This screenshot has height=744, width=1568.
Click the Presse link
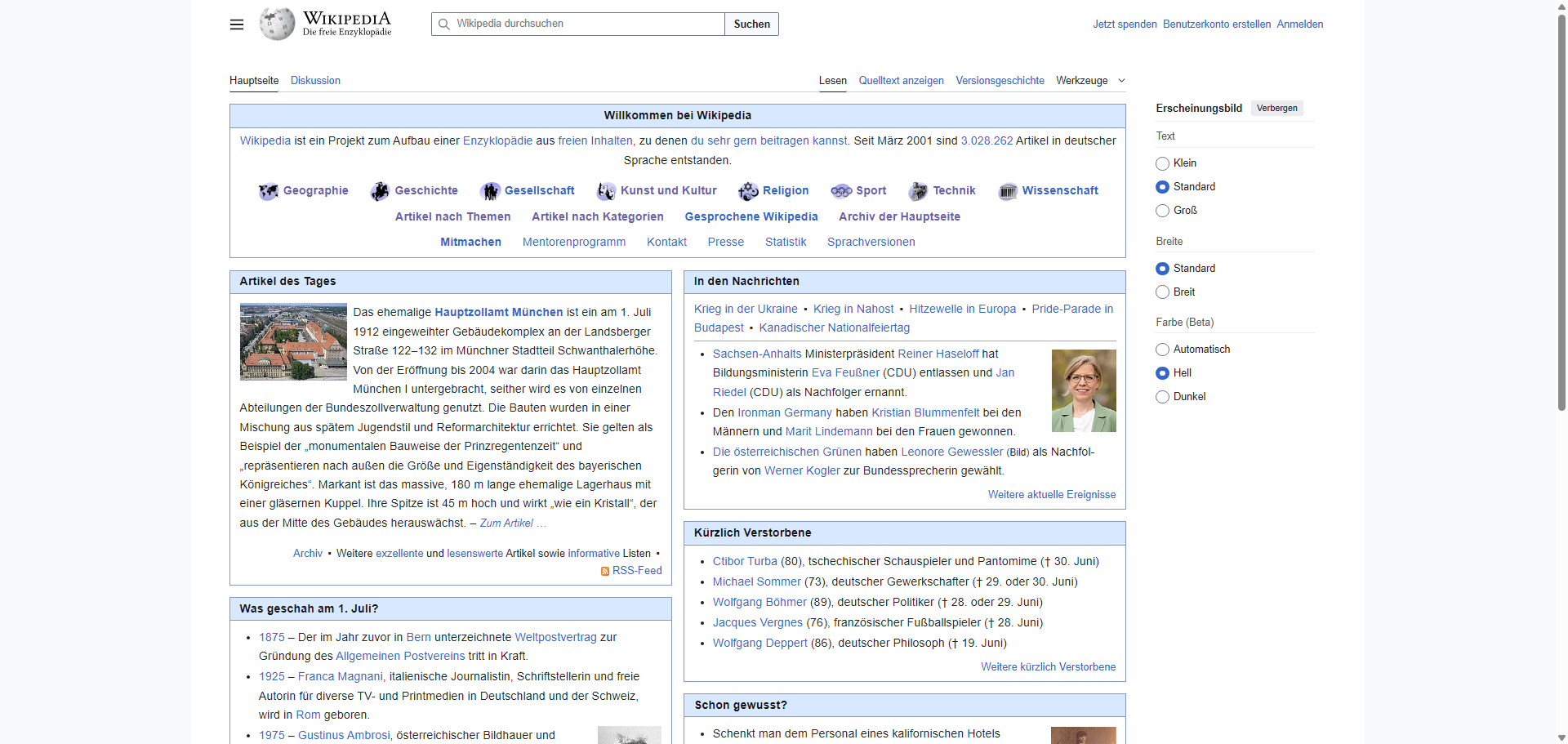[725, 243]
